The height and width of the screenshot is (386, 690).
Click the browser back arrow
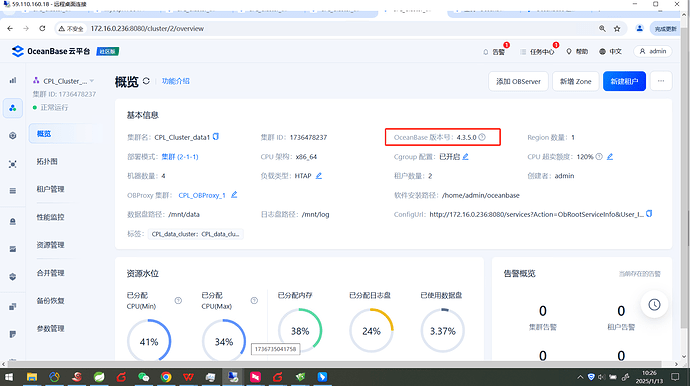[10, 29]
